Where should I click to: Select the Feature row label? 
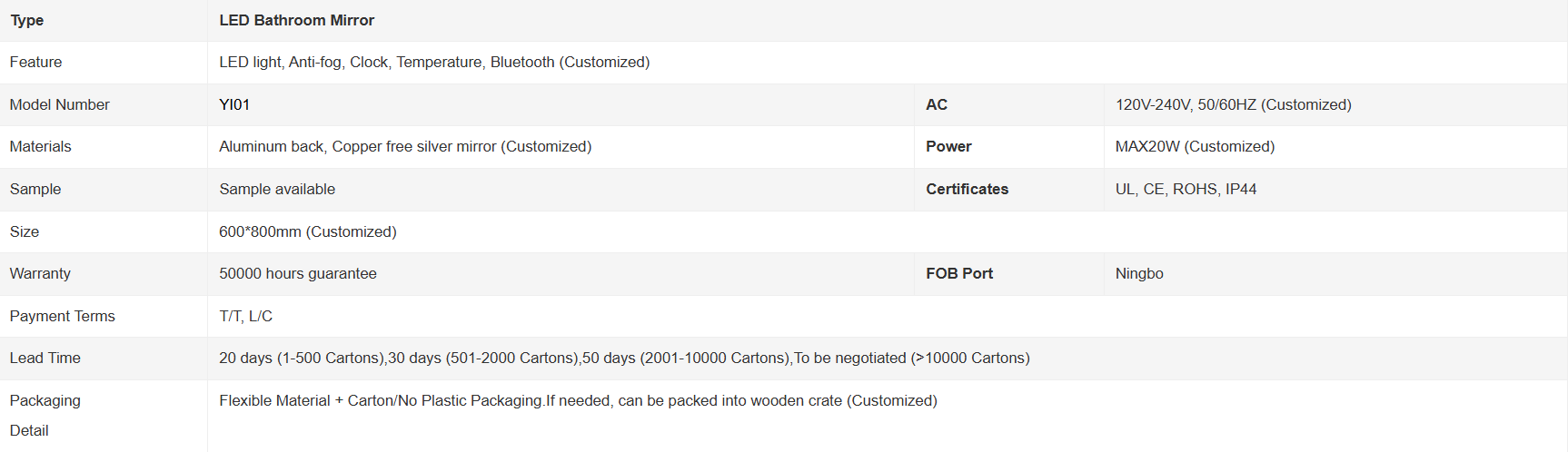tap(36, 62)
